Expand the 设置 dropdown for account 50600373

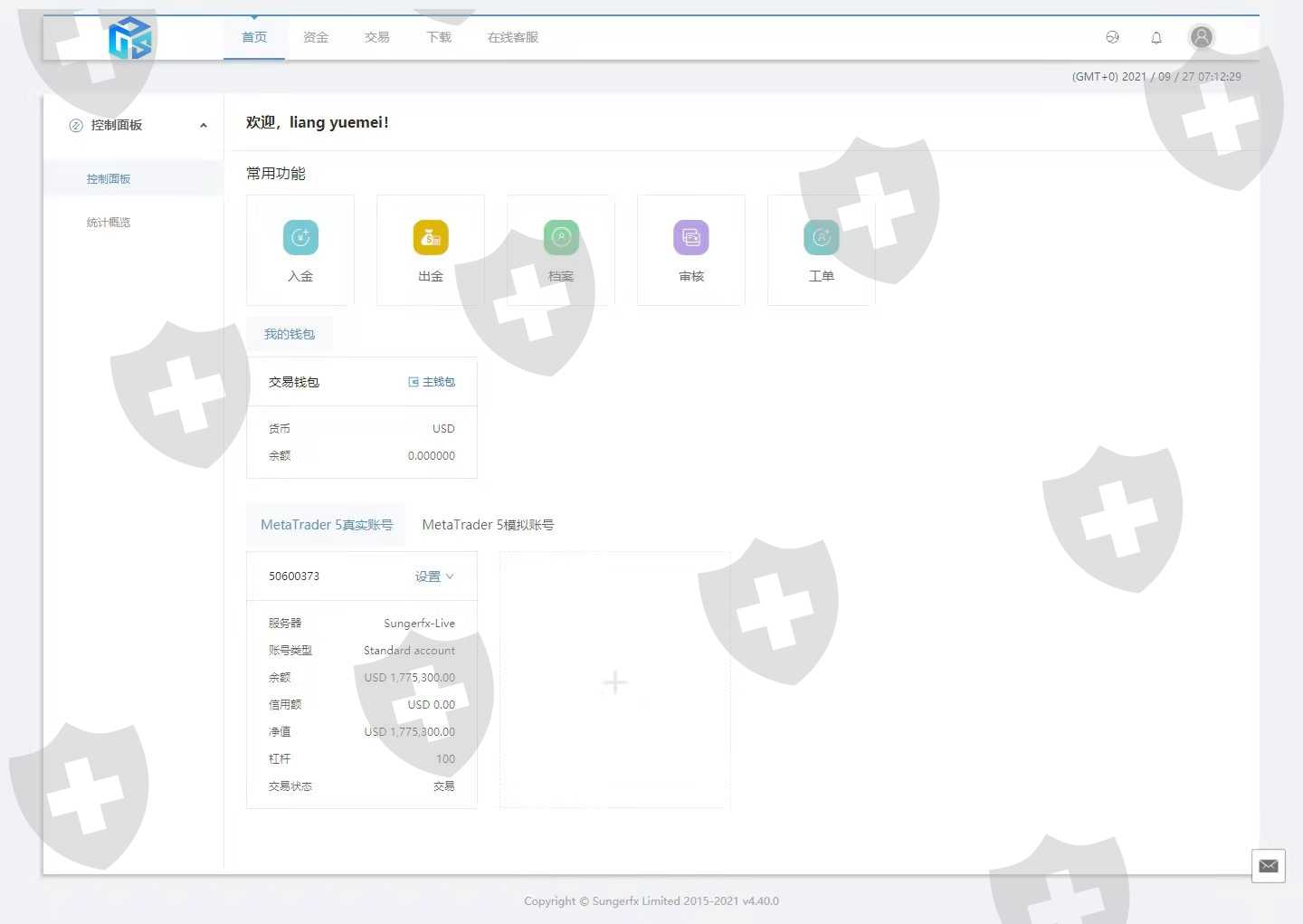click(x=435, y=576)
